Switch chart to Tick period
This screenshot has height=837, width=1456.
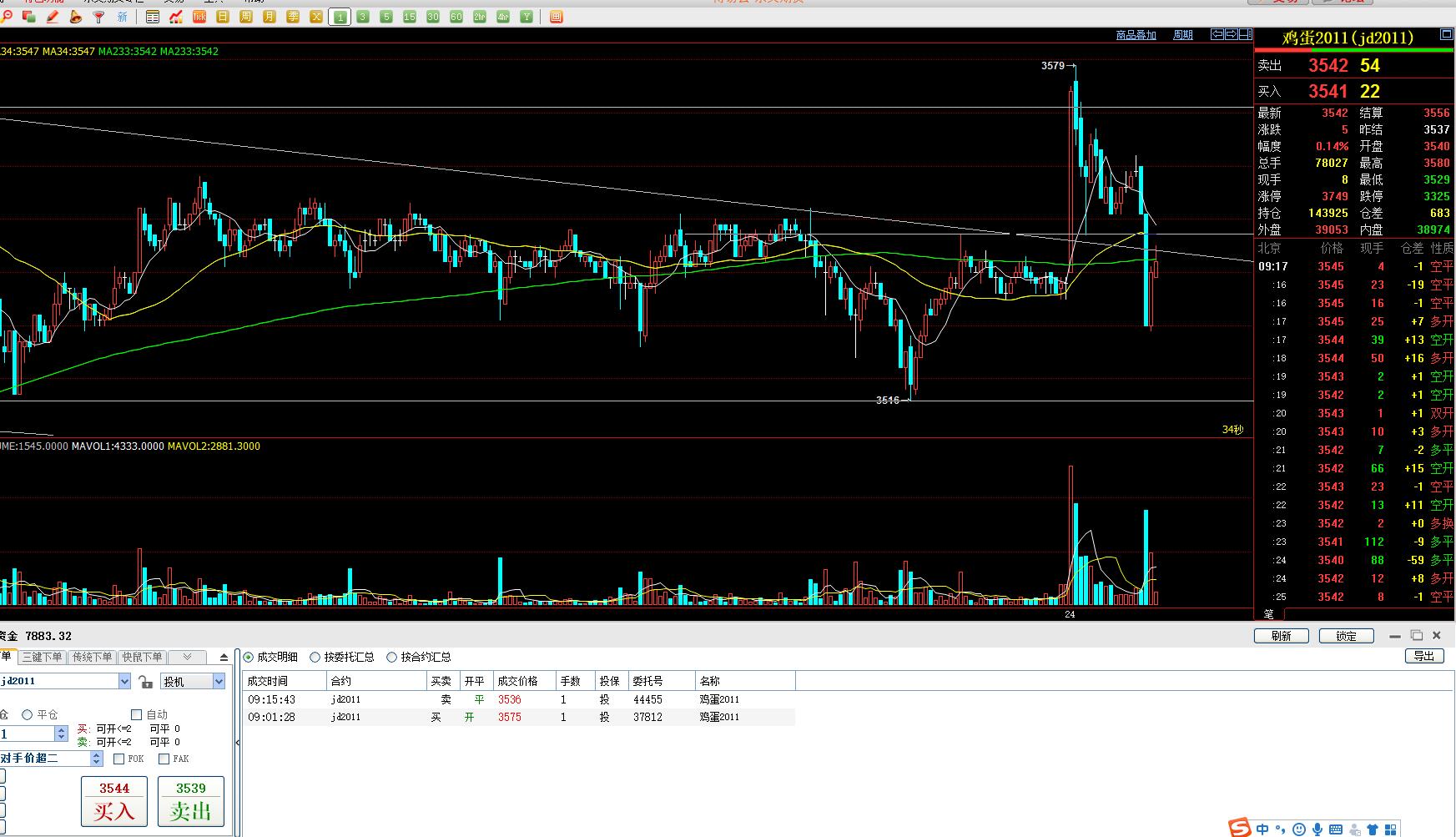[199, 16]
